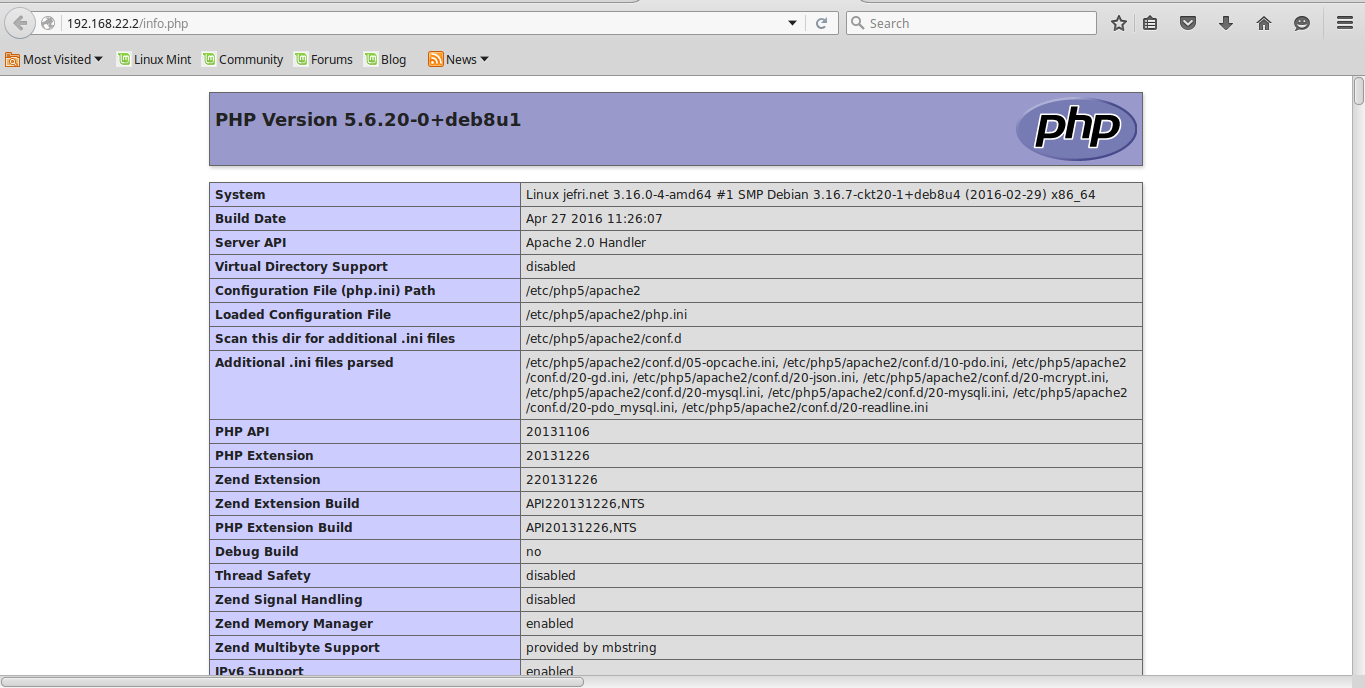Open the site identity globe icon

(48, 23)
